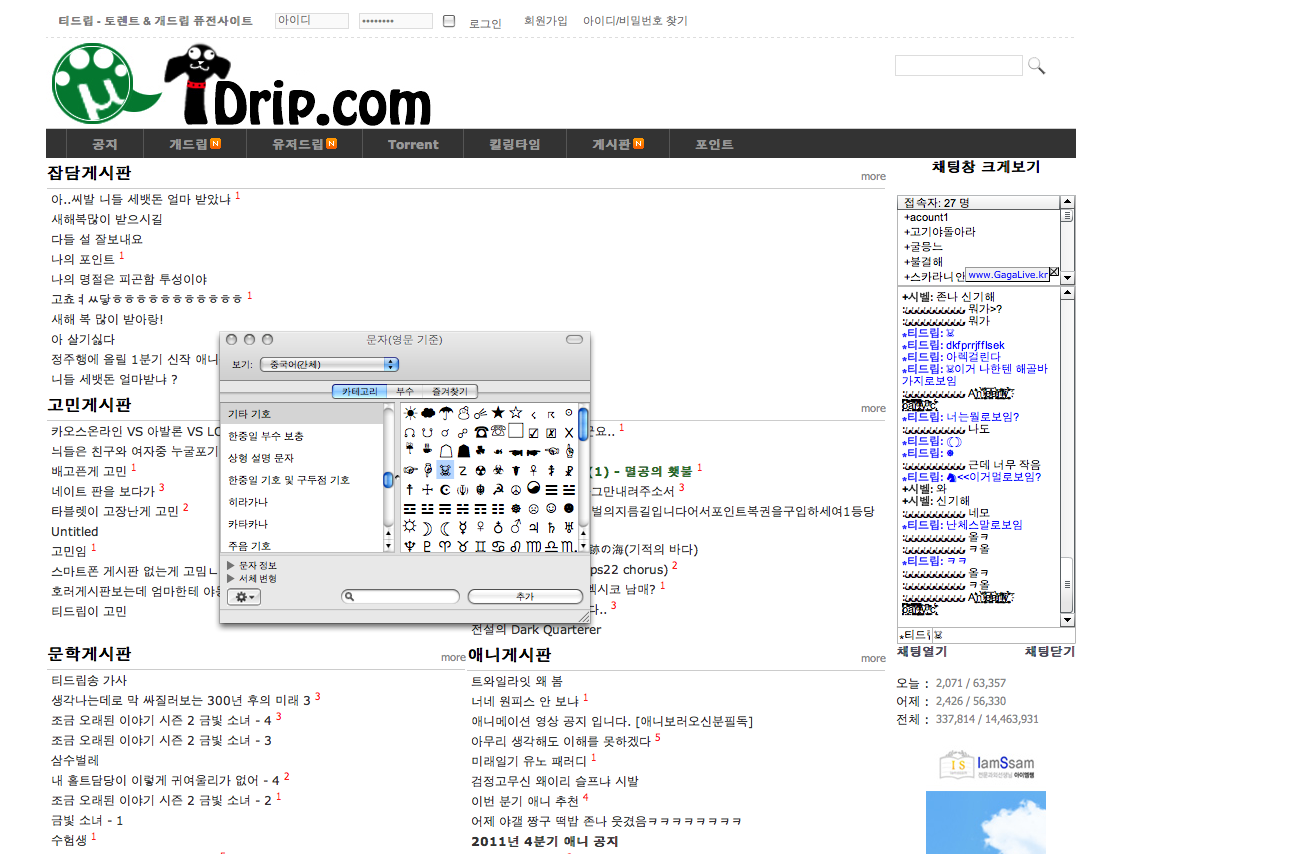The image size is (1302, 854).
Task: Click the magnifier search icon beside site search
Action: pyautogui.click(x=1036, y=66)
